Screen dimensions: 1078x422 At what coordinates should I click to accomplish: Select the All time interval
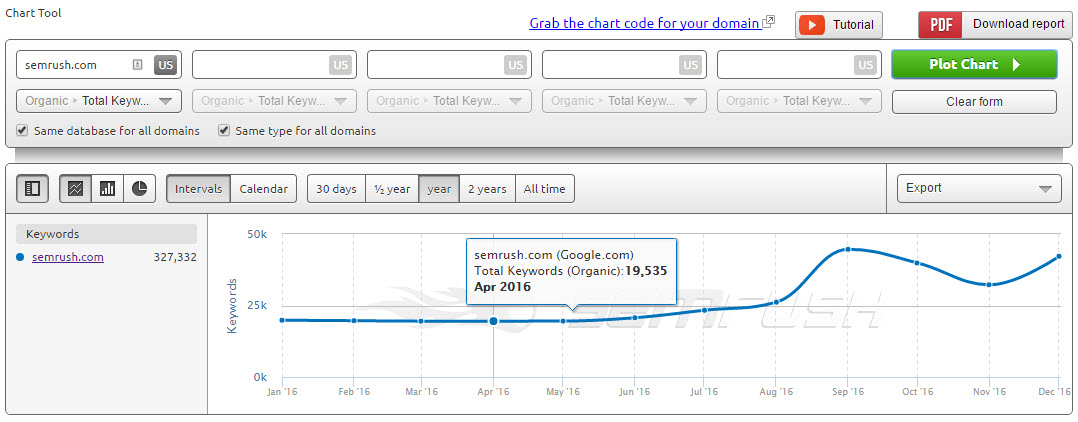[x=544, y=189]
